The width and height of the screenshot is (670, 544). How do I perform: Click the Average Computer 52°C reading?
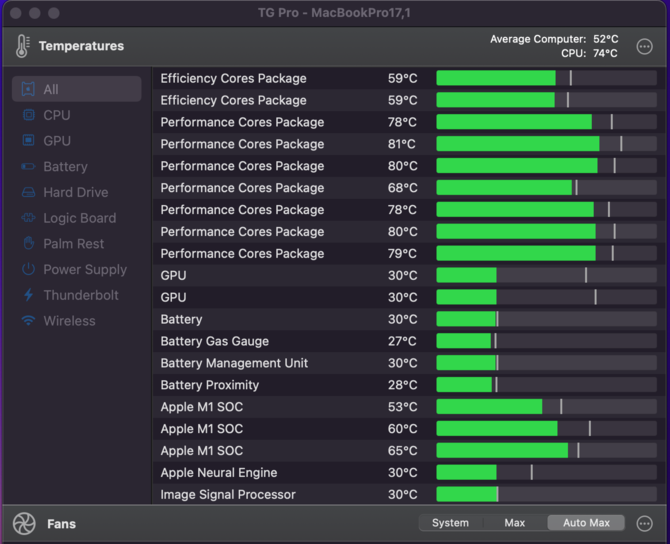(x=554, y=39)
